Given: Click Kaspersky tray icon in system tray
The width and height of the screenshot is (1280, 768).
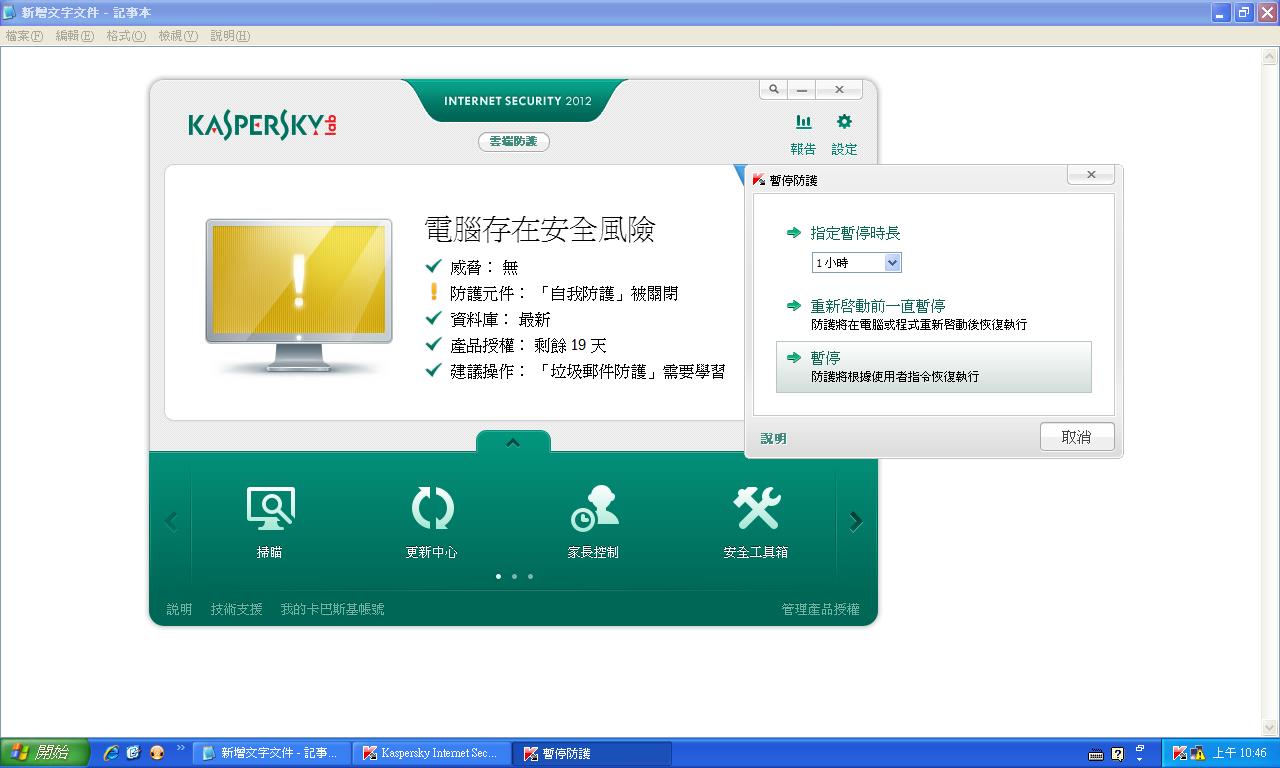Looking at the screenshot, I should click(1180, 753).
